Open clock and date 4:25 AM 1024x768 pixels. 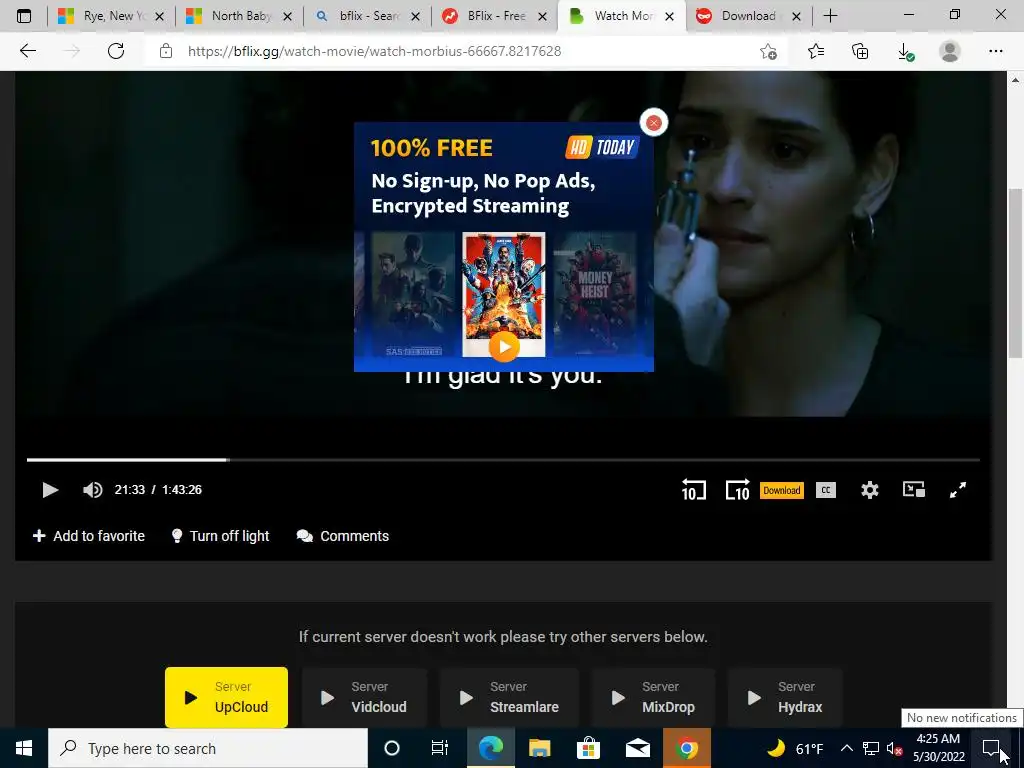938,748
